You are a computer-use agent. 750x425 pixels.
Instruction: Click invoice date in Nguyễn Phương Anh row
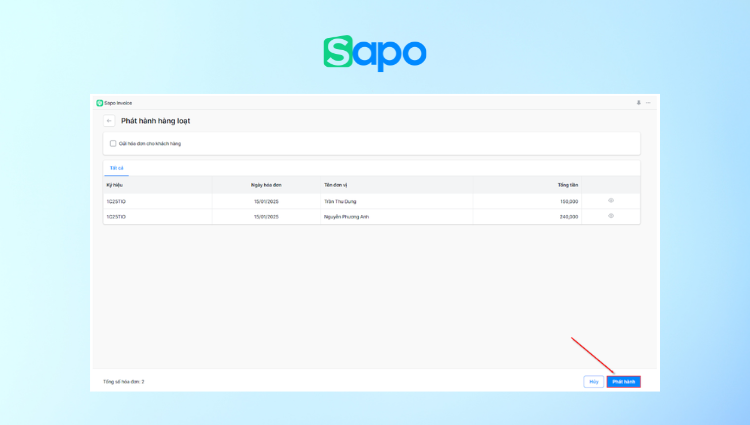point(266,217)
